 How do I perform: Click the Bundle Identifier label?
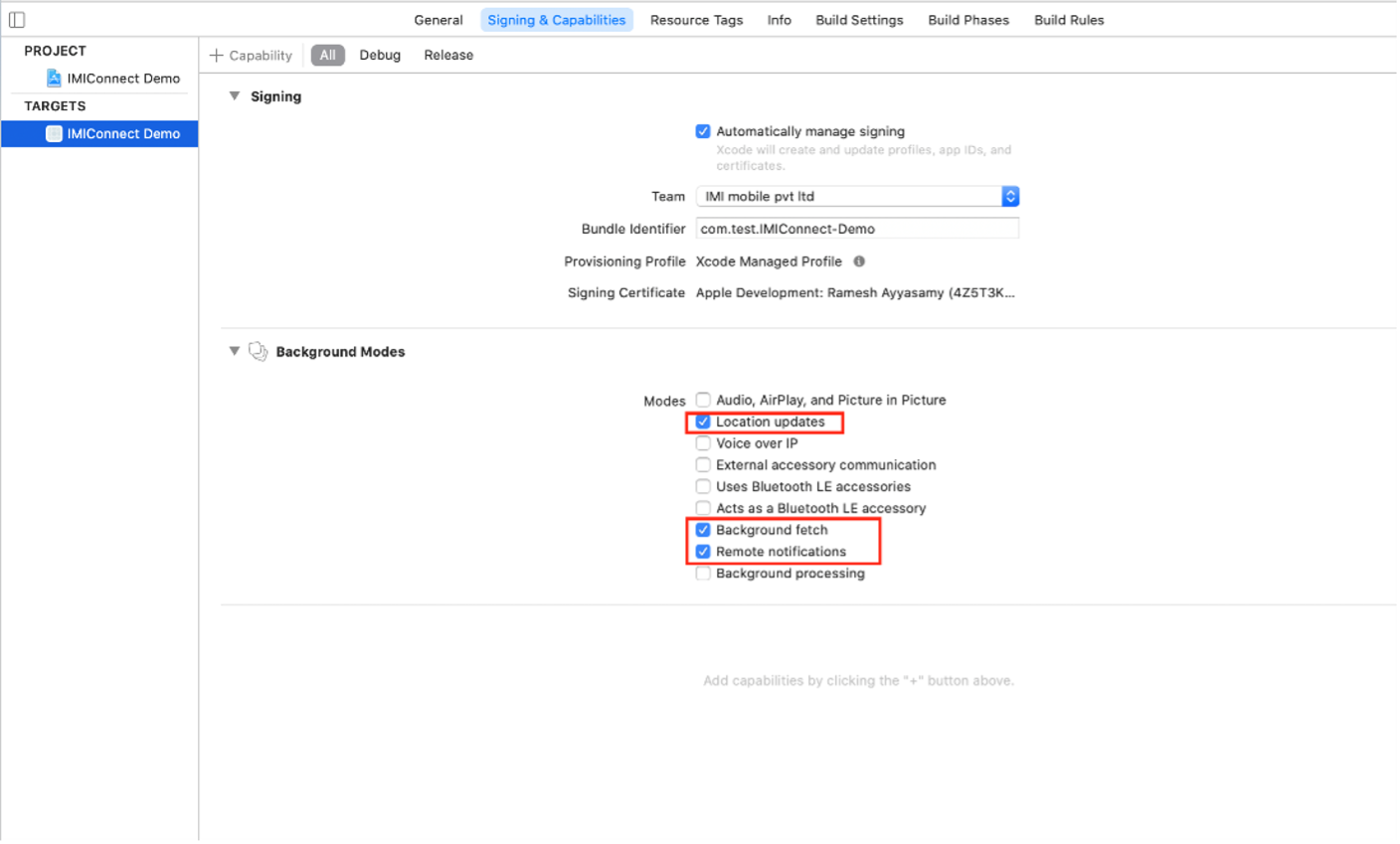tap(633, 229)
